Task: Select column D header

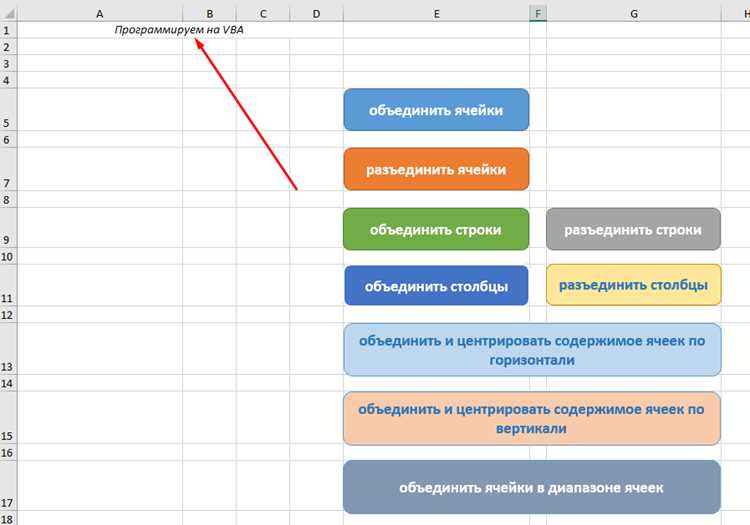Action: [316, 14]
